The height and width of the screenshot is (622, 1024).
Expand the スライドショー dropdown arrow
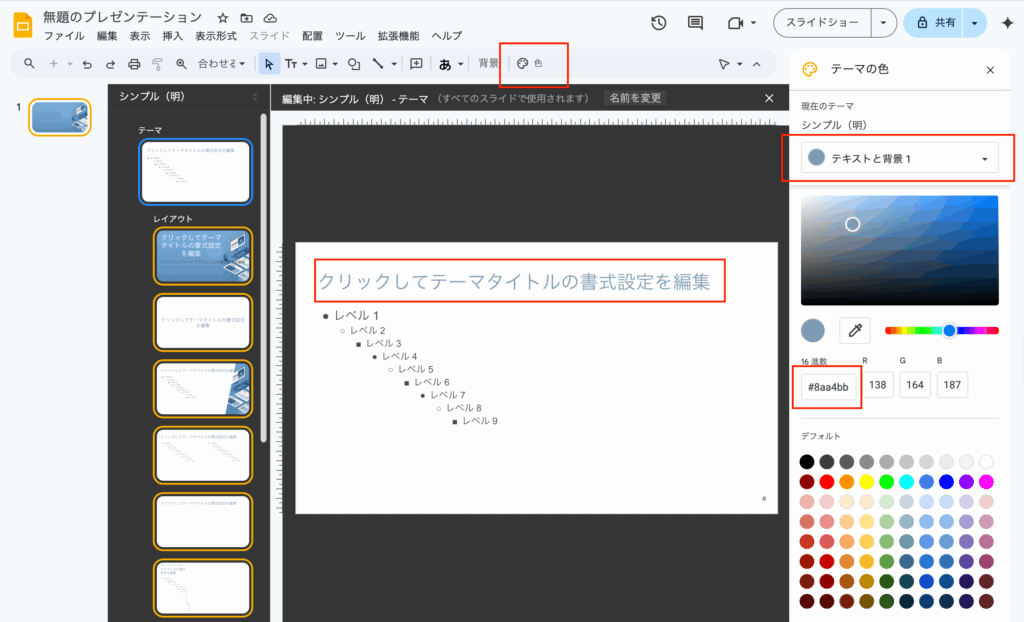pyautogui.click(x=882, y=23)
